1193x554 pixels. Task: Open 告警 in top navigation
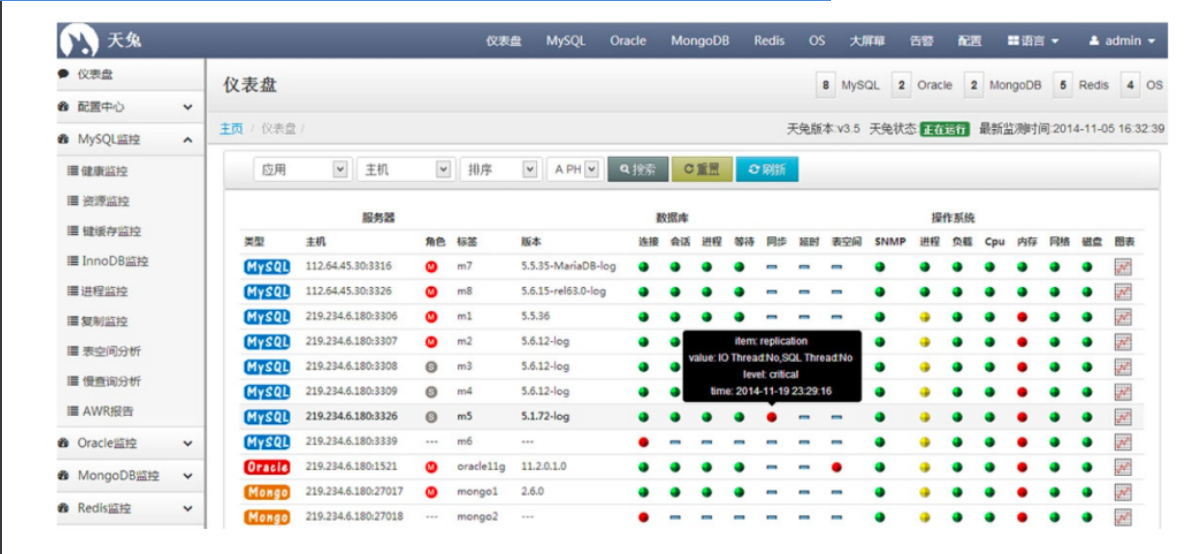click(x=922, y=41)
